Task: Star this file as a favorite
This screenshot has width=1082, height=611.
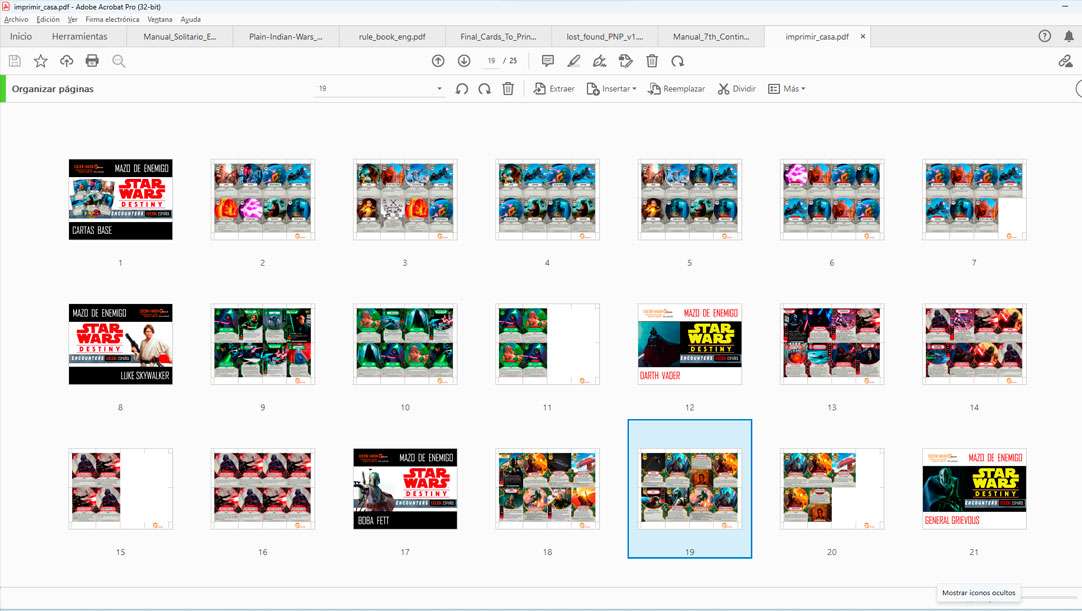Action: click(x=40, y=61)
